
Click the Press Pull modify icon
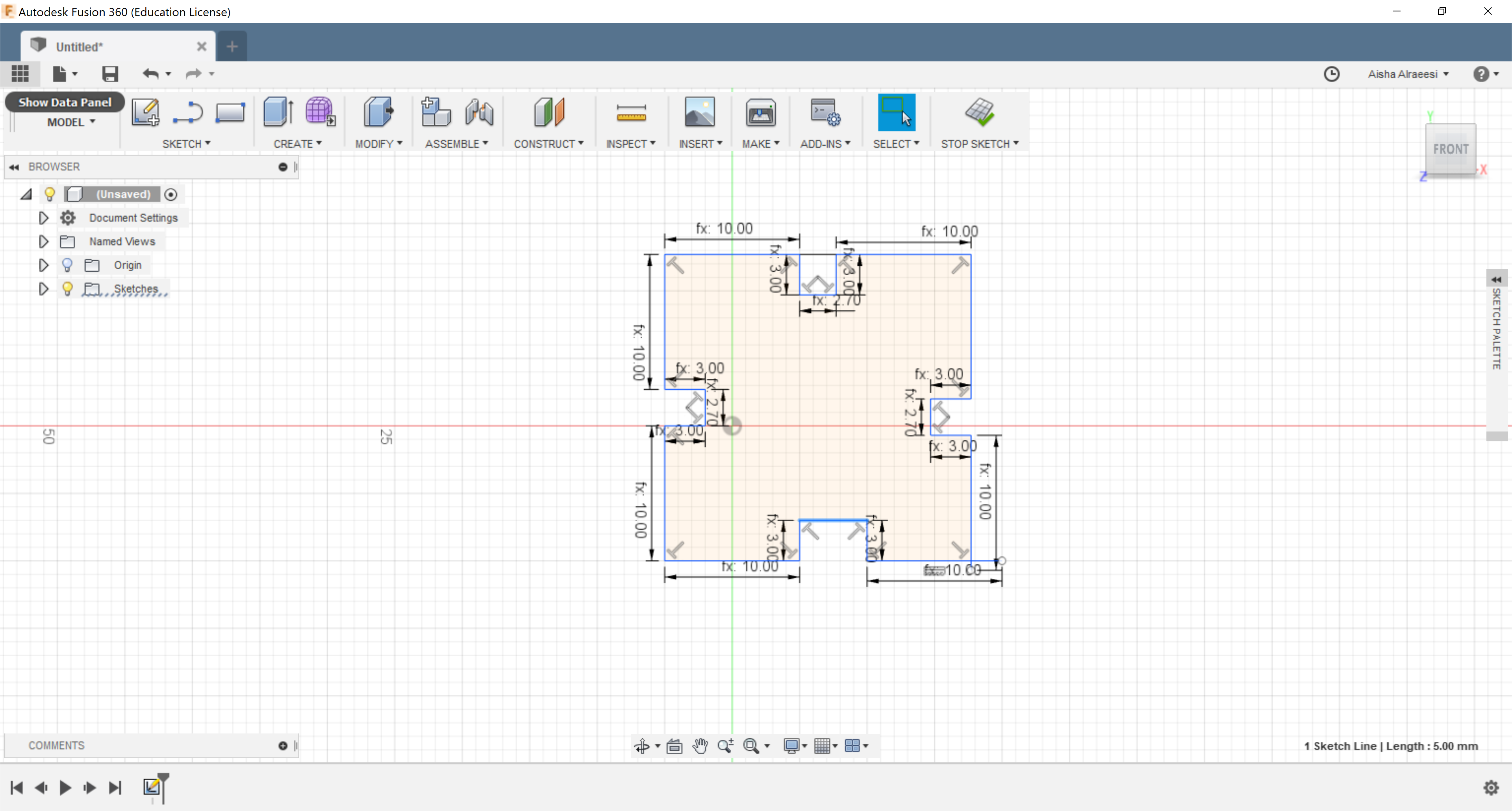coord(378,111)
